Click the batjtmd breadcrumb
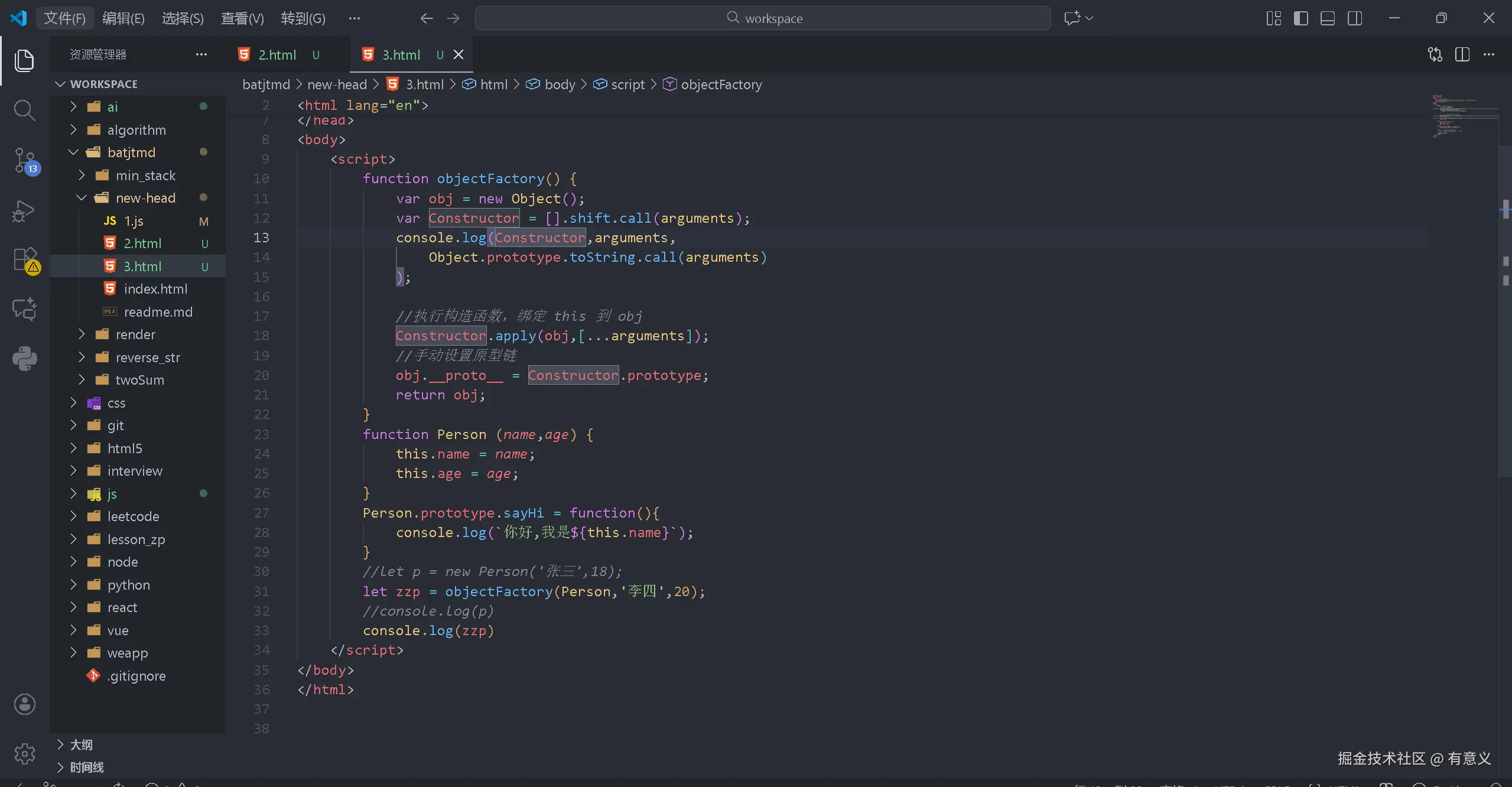 pyautogui.click(x=266, y=84)
